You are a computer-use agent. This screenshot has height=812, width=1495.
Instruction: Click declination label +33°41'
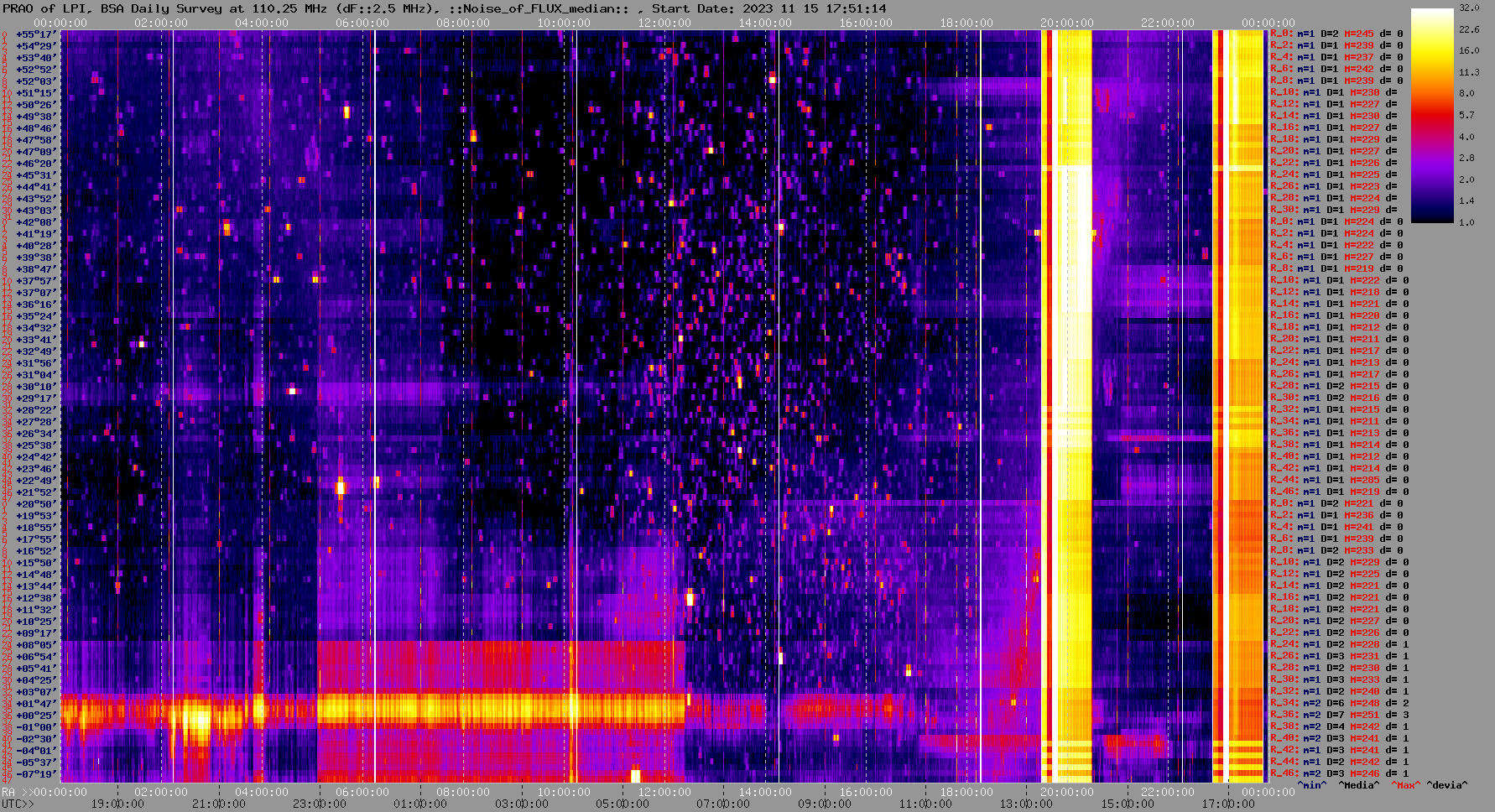35,340
